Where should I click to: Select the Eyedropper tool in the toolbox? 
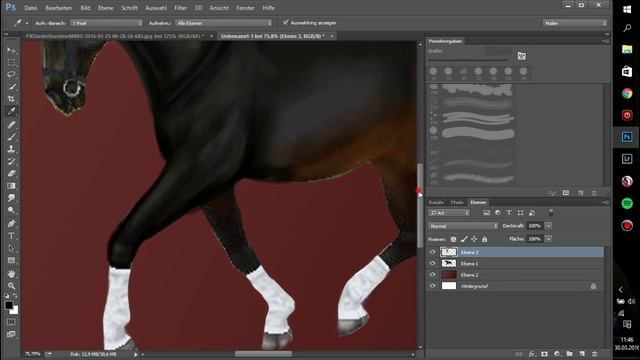[x=11, y=111]
